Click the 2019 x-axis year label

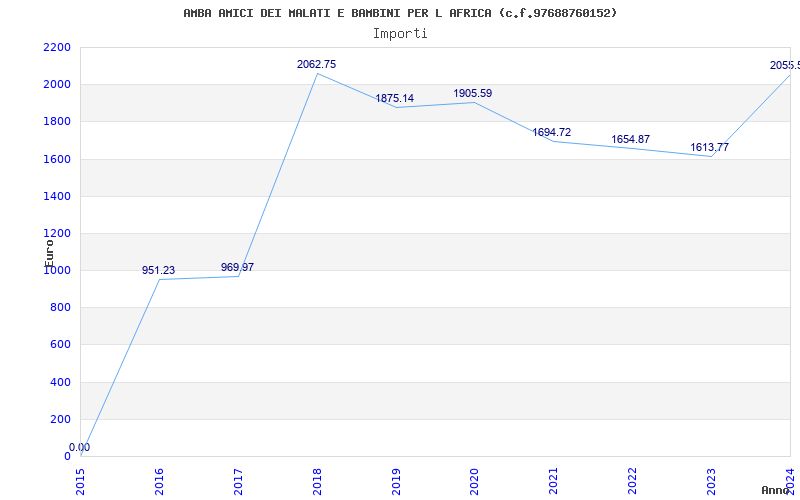(x=396, y=481)
